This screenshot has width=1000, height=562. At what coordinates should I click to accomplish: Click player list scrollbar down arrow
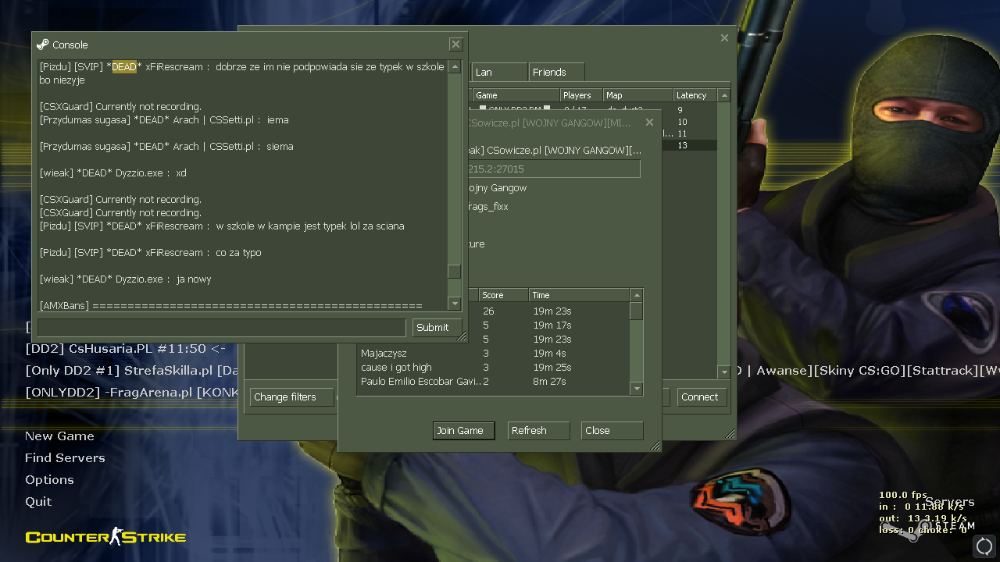coord(636,388)
